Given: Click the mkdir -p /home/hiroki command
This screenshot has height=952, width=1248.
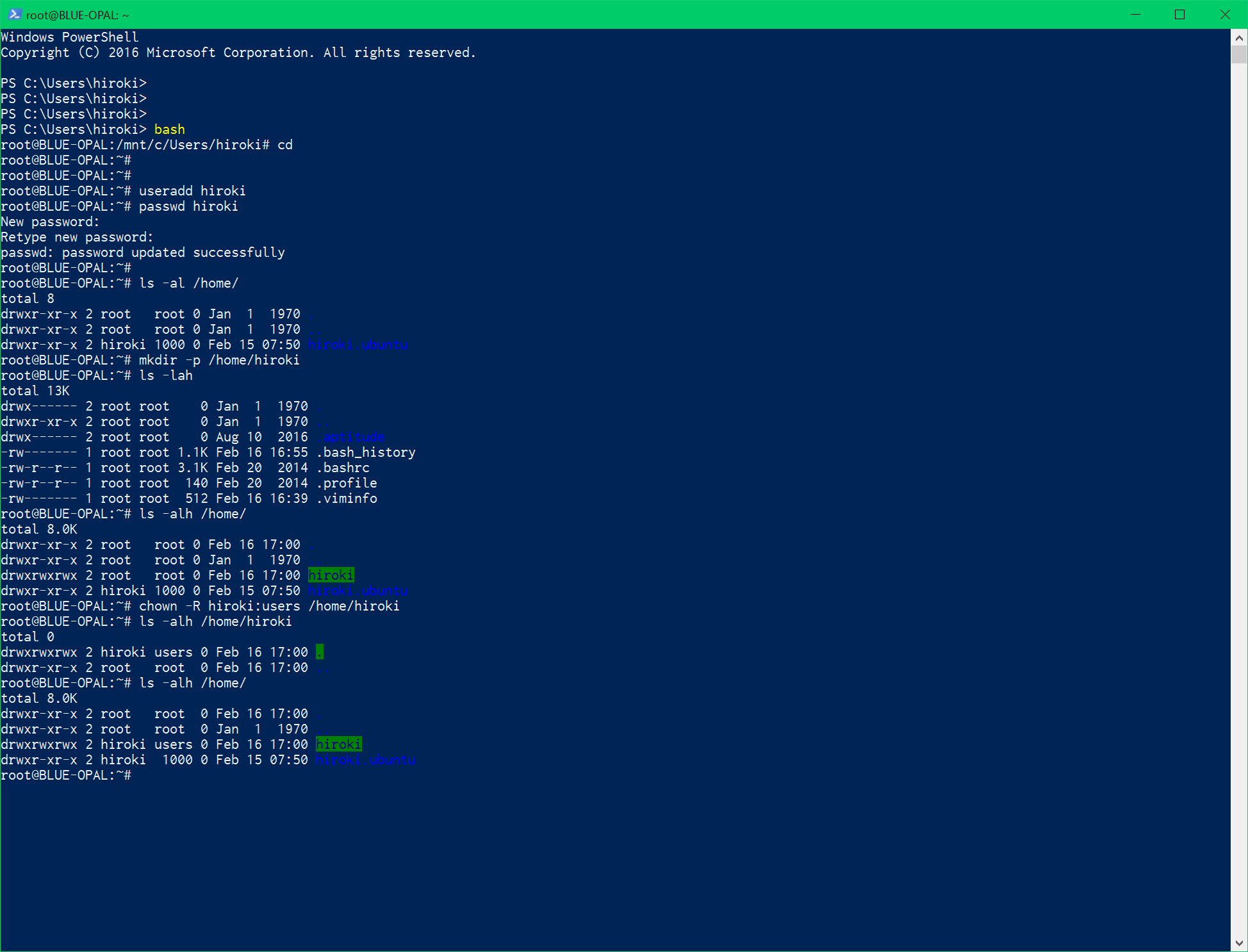Looking at the screenshot, I should point(219,360).
